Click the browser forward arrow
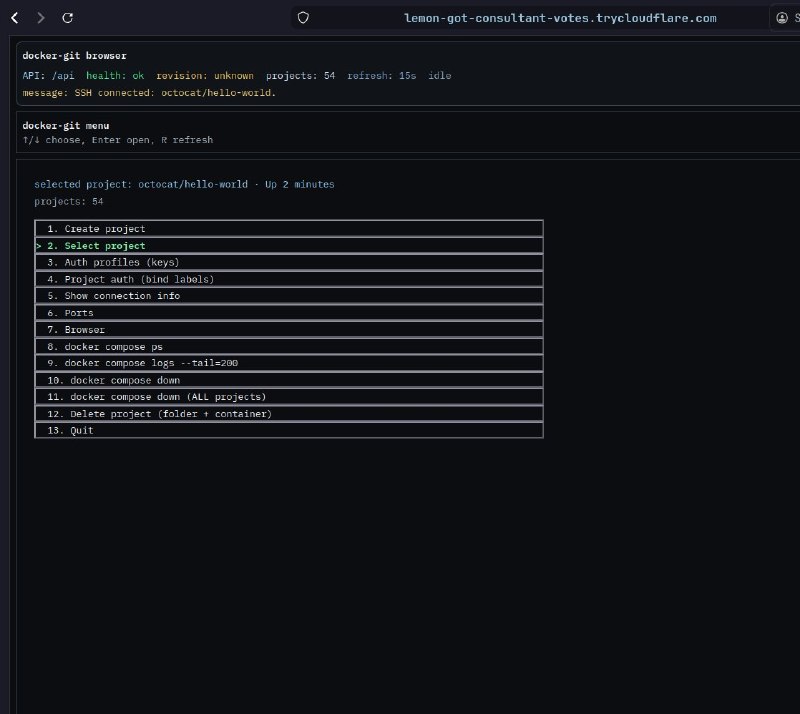This screenshot has height=714, width=800. pyautogui.click(x=41, y=18)
